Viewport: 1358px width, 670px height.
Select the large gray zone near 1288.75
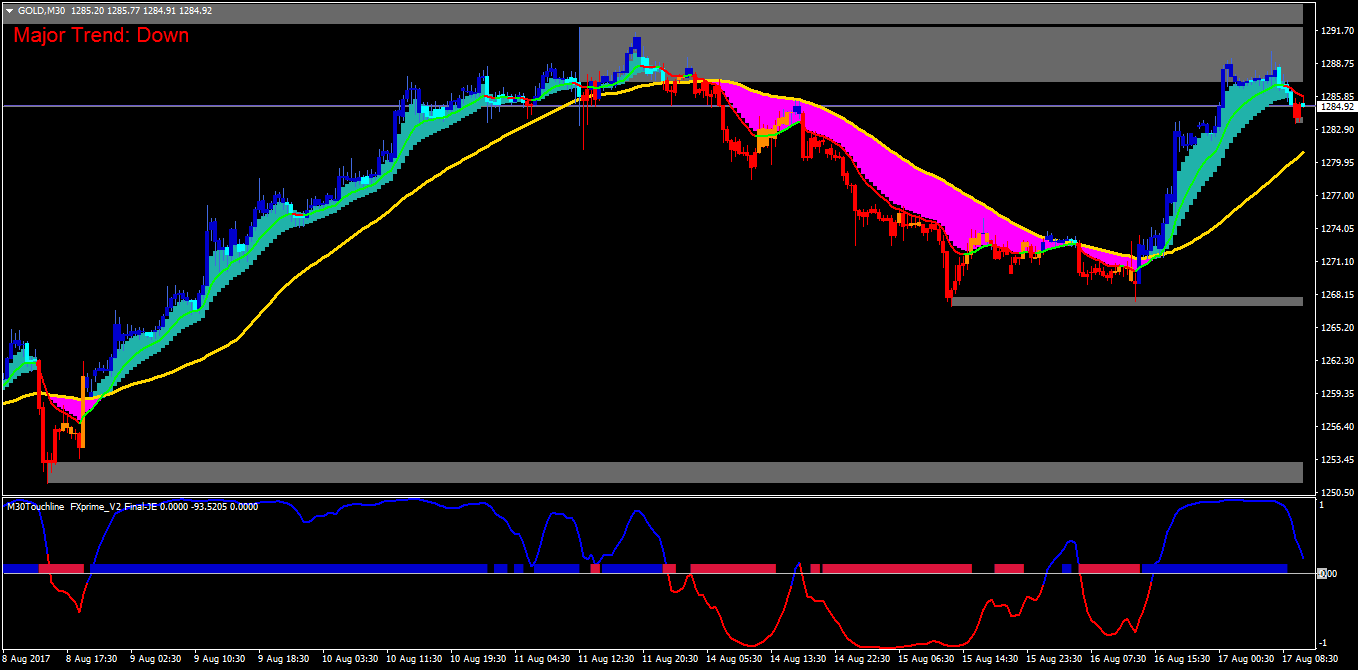click(941, 54)
